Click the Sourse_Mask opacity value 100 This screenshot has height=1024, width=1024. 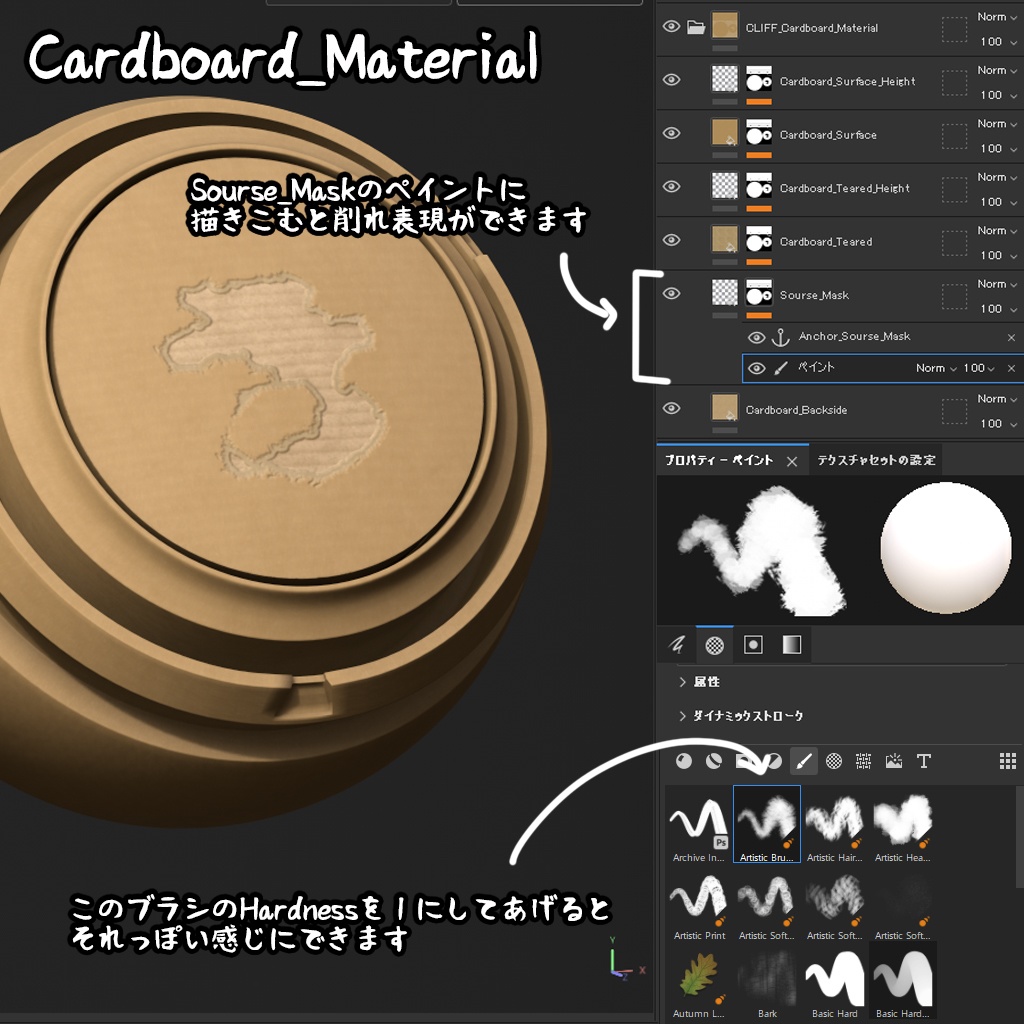[989, 309]
